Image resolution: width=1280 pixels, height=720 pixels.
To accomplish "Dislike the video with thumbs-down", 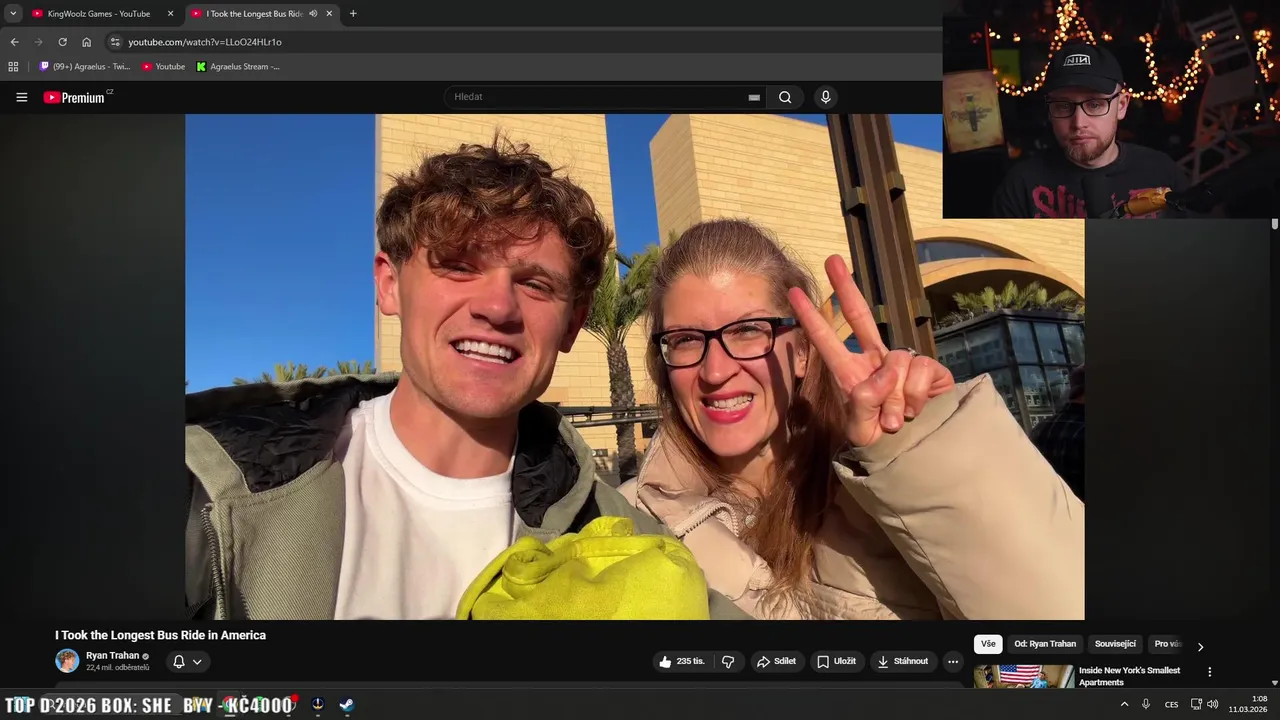I will click(728, 661).
